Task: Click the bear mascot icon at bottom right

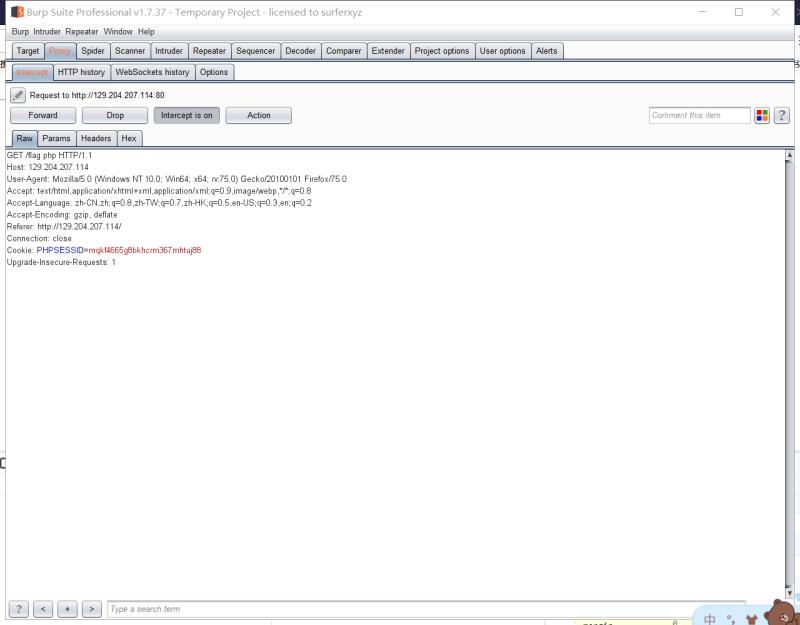Action: point(783,612)
